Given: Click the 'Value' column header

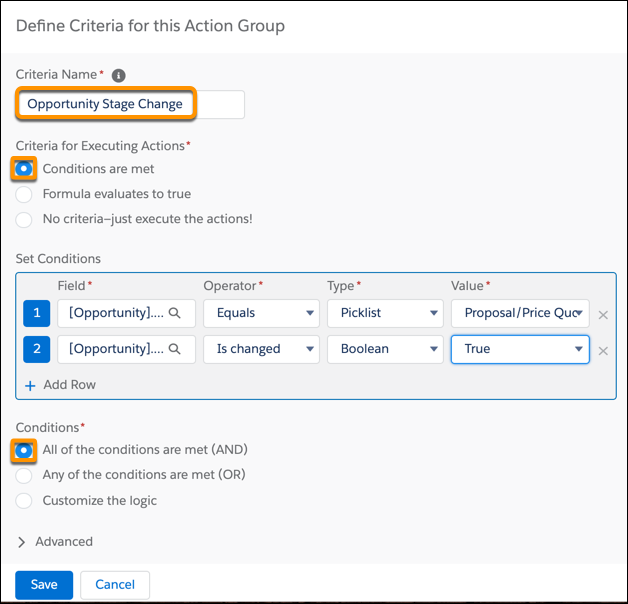Looking at the screenshot, I should [x=467, y=286].
